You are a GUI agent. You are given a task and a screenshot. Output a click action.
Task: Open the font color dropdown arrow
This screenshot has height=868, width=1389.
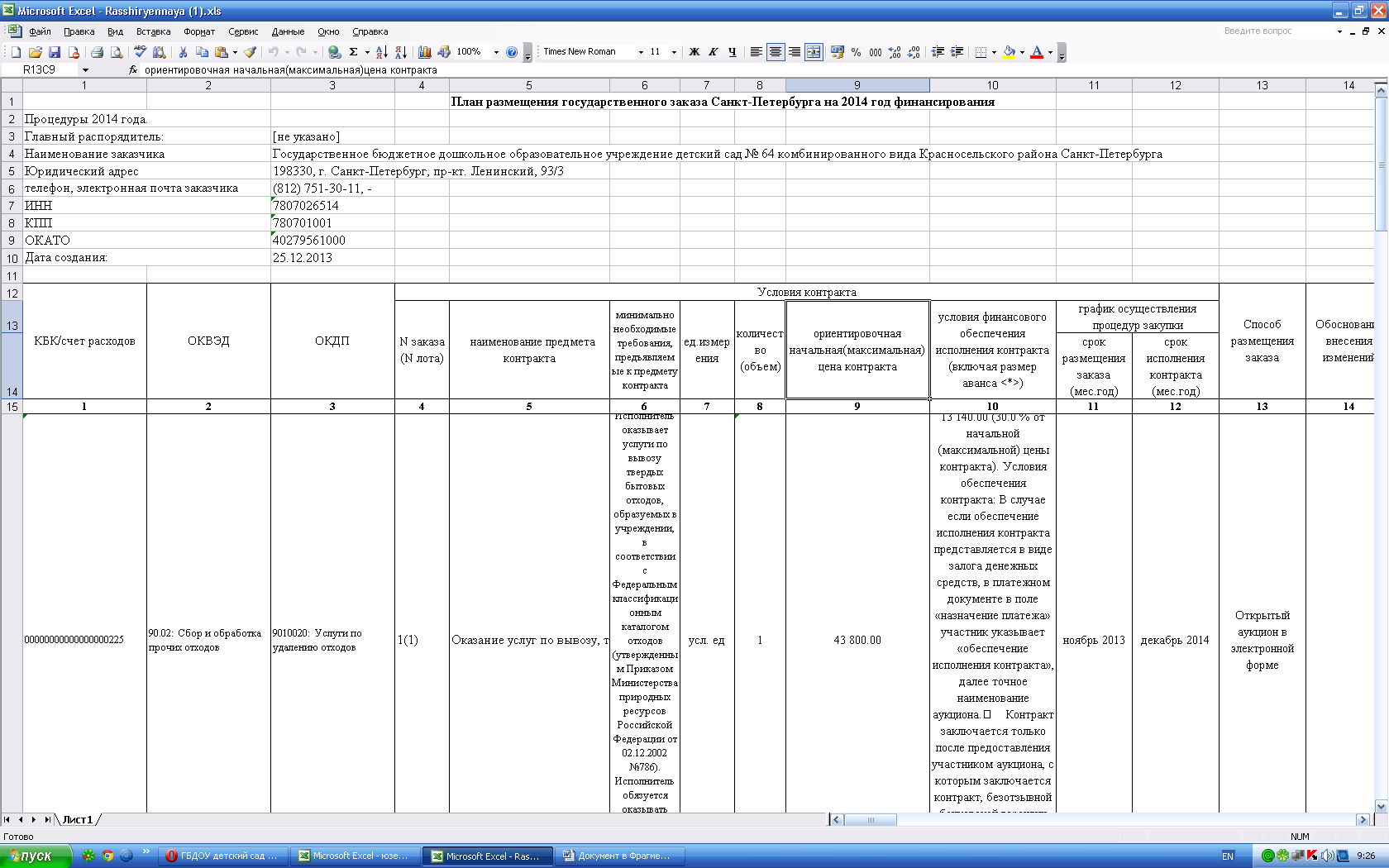coord(1050,52)
